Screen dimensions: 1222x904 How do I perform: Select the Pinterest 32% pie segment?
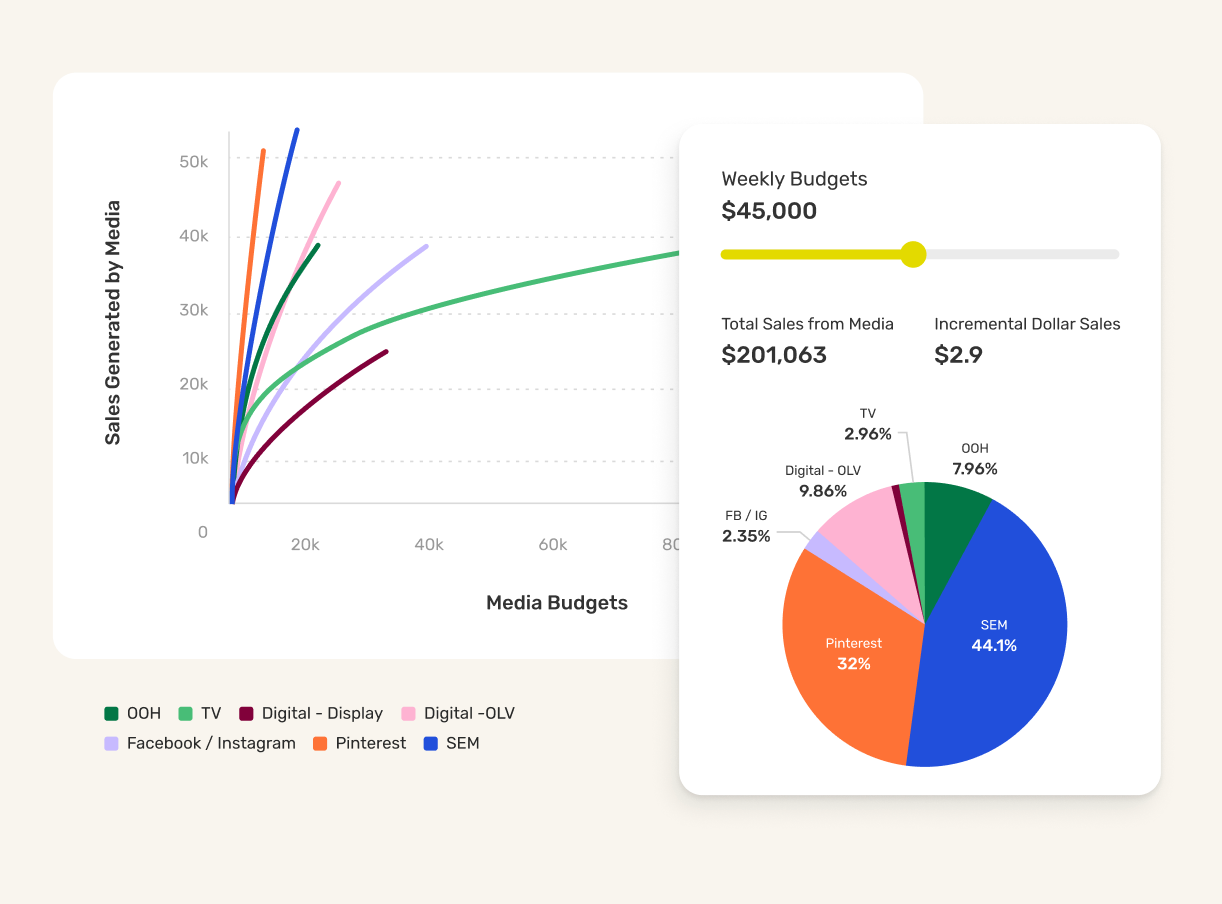coord(855,650)
